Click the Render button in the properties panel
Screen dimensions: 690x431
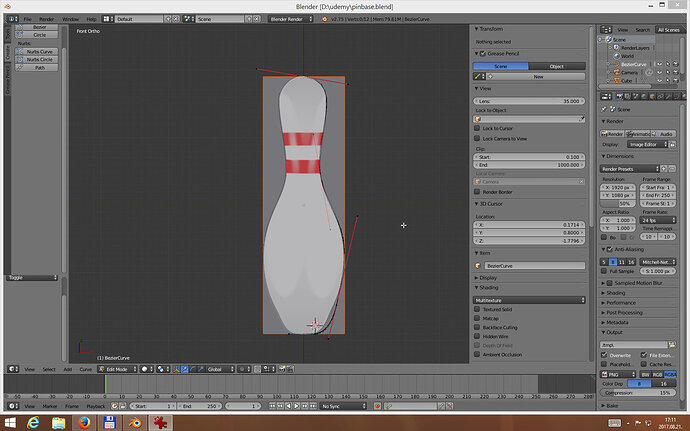613,133
